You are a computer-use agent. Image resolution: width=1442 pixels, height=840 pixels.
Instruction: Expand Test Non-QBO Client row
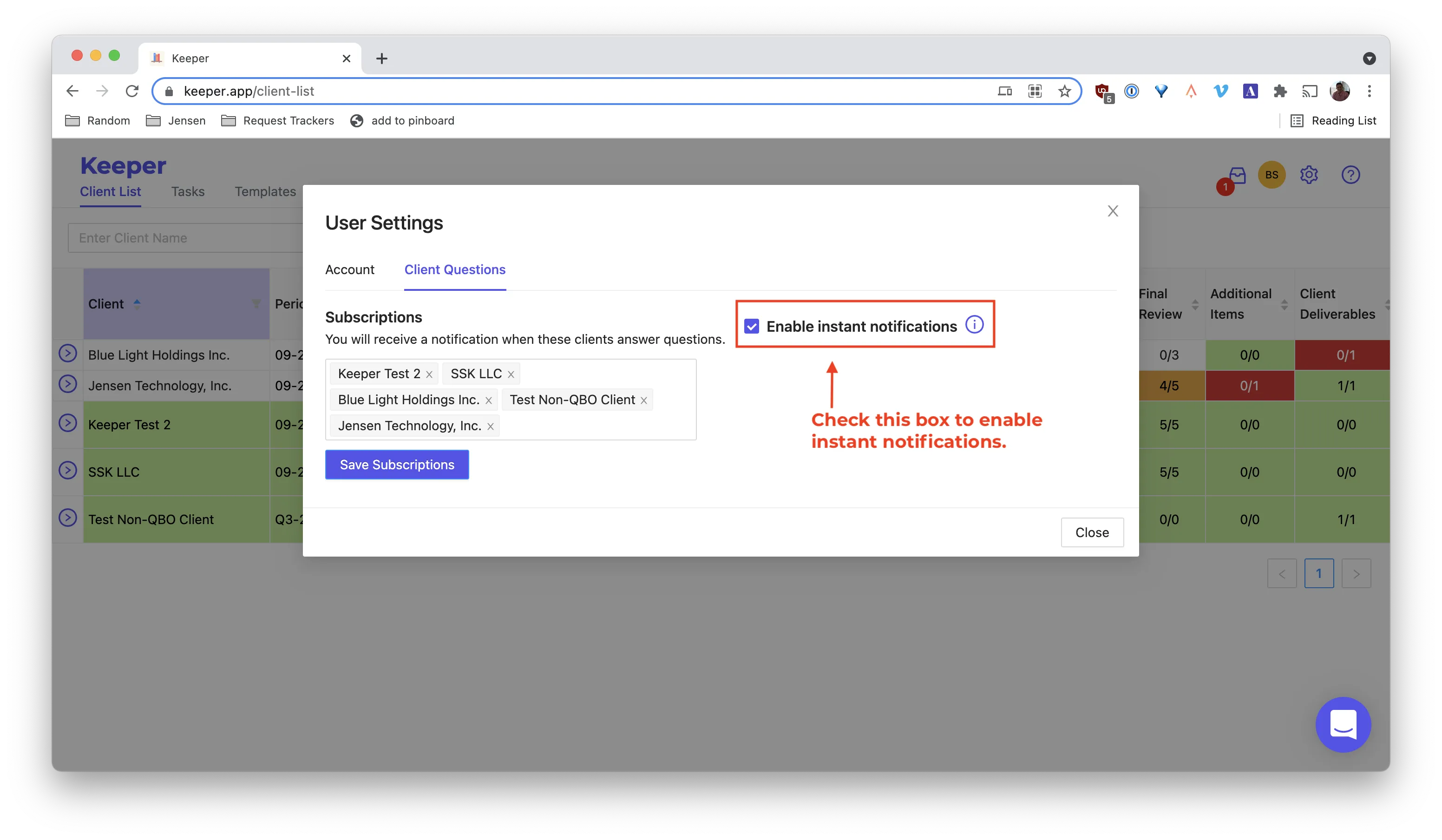point(67,518)
